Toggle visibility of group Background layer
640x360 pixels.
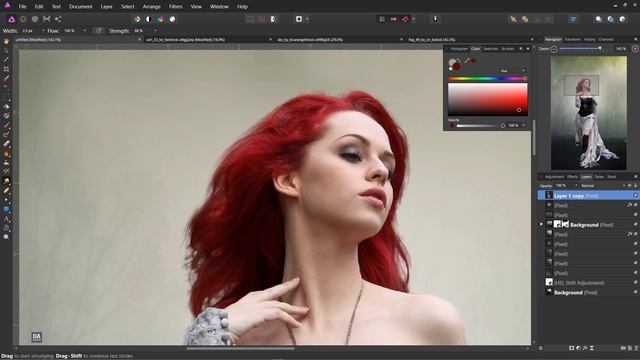click(x=635, y=224)
